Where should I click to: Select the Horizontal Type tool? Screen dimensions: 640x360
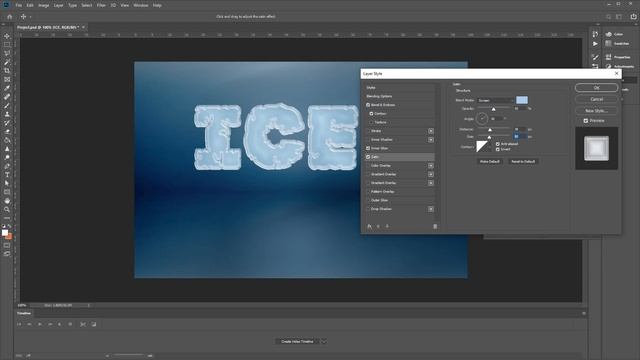tap(7, 175)
